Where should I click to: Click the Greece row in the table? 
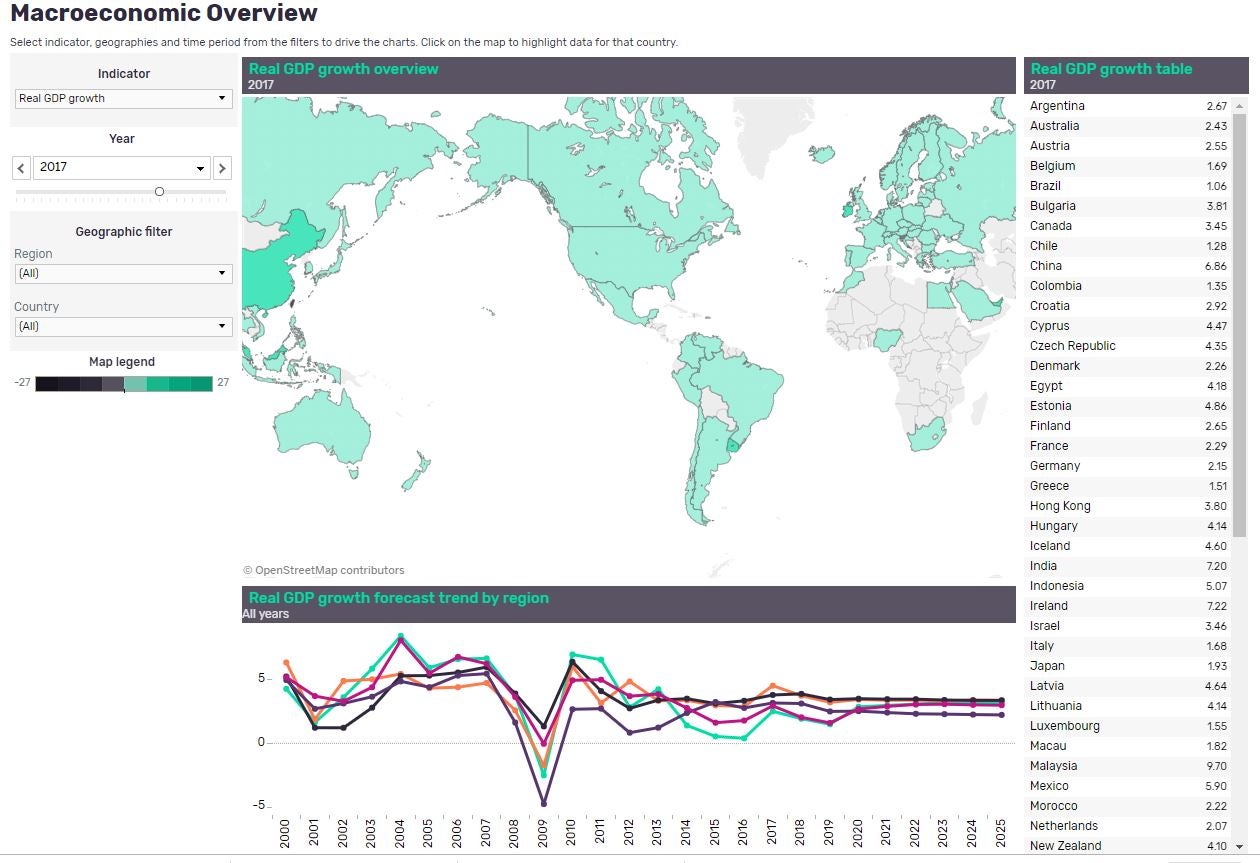click(x=1128, y=486)
